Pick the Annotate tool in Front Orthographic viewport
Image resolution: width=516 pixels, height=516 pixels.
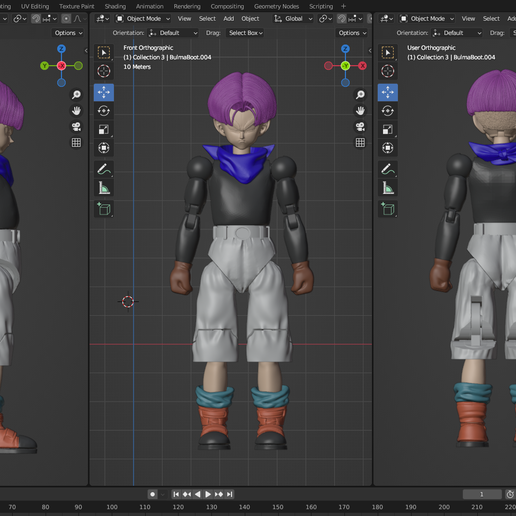click(x=104, y=169)
